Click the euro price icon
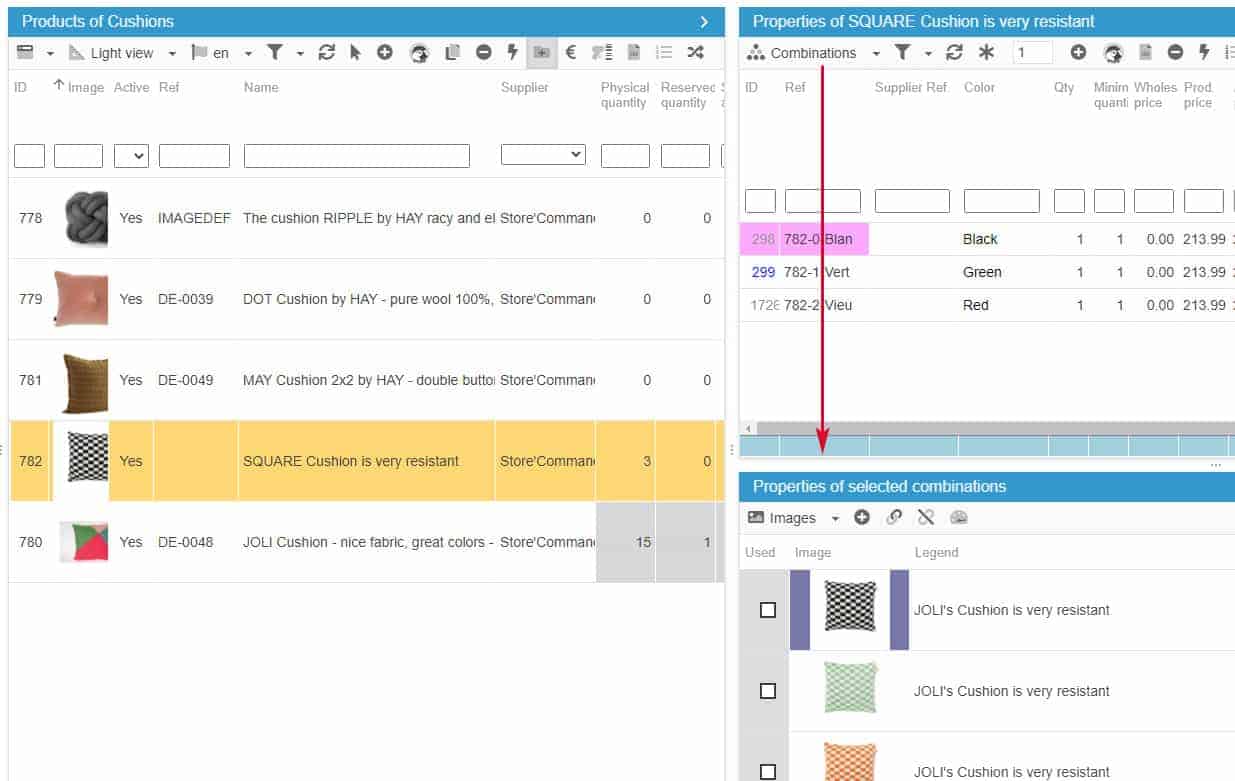The height and width of the screenshot is (781, 1235). pyautogui.click(x=571, y=53)
